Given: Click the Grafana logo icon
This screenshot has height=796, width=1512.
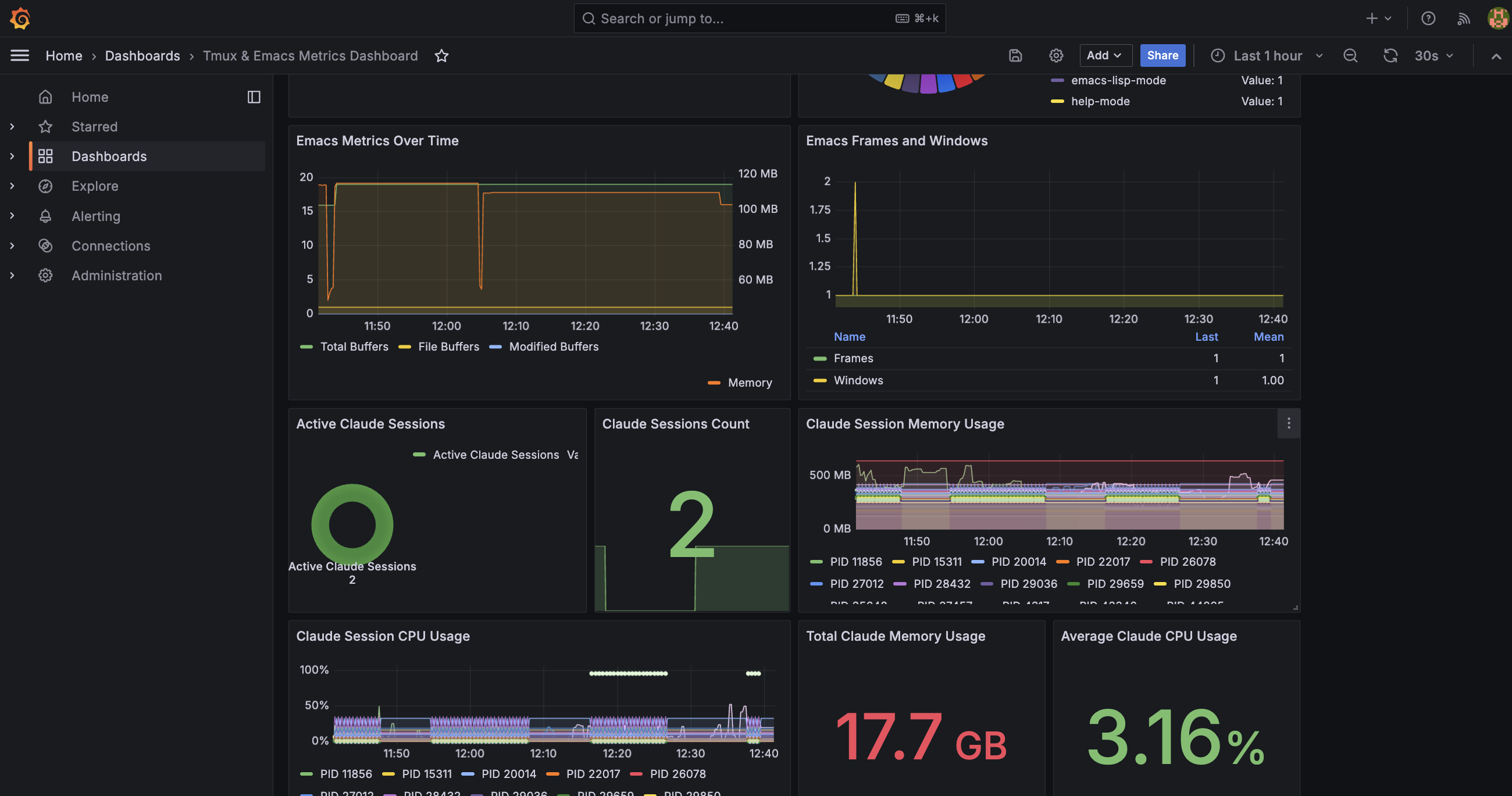Looking at the screenshot, I should [x=20, y=18].
